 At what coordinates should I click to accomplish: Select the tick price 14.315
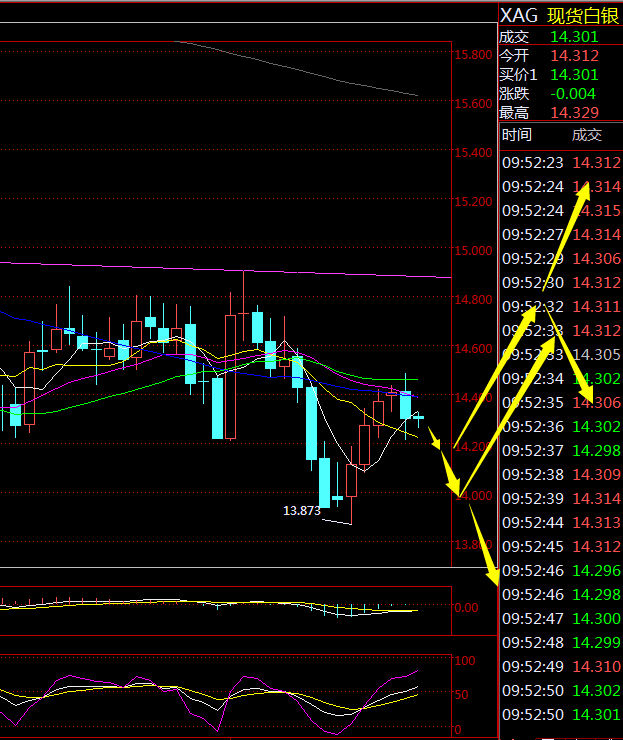click(x=597, y=210)
